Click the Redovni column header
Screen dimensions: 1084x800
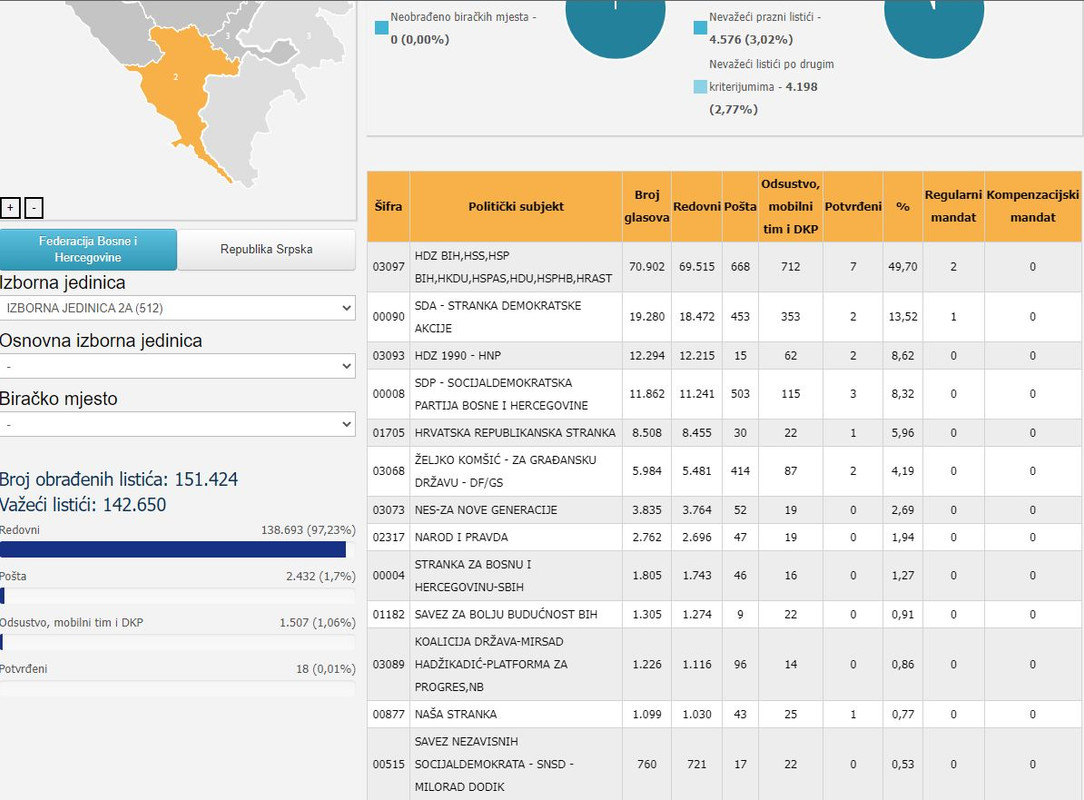[x=697, y=206]
